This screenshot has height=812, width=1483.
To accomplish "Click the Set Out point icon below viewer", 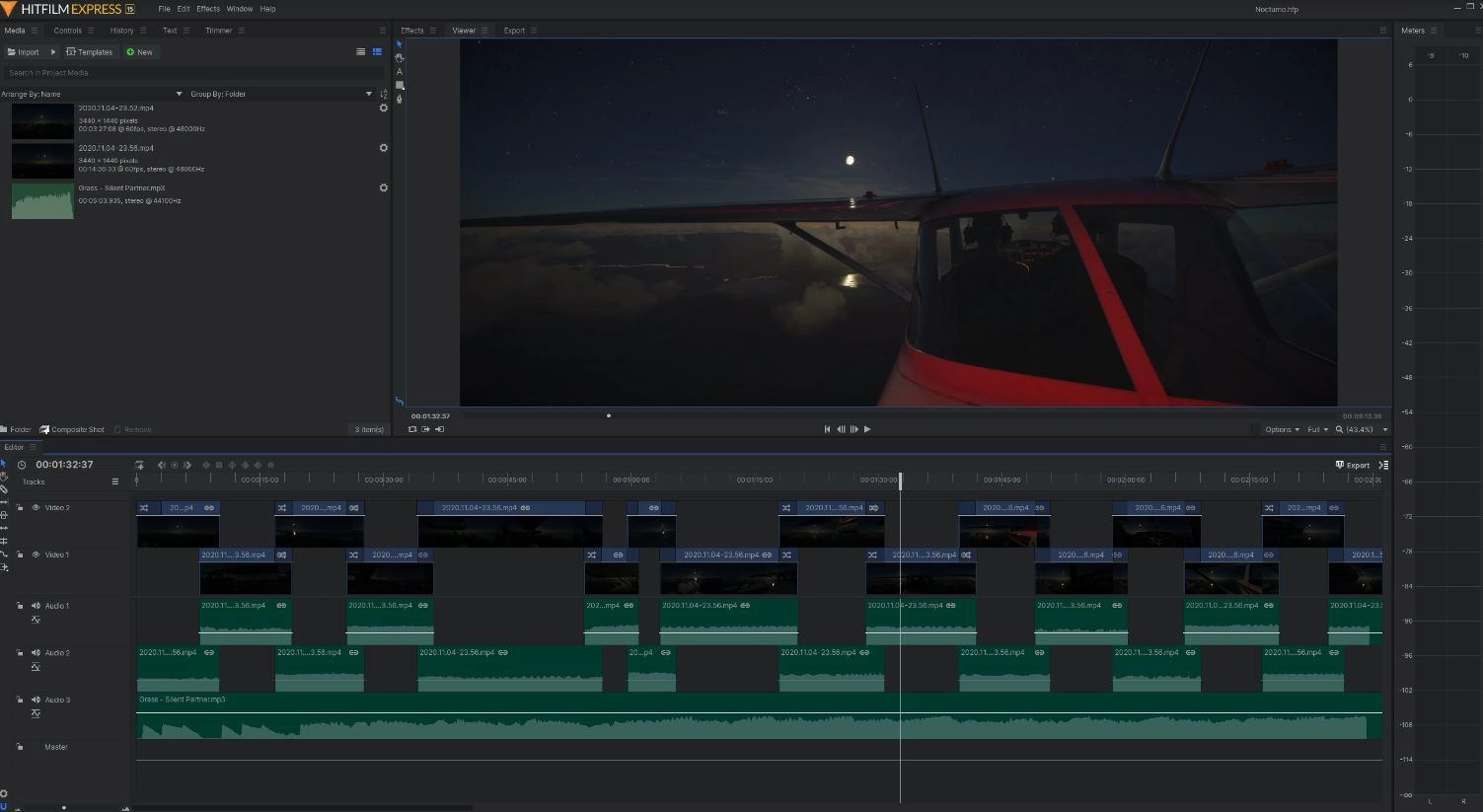I will coord(440,429).
